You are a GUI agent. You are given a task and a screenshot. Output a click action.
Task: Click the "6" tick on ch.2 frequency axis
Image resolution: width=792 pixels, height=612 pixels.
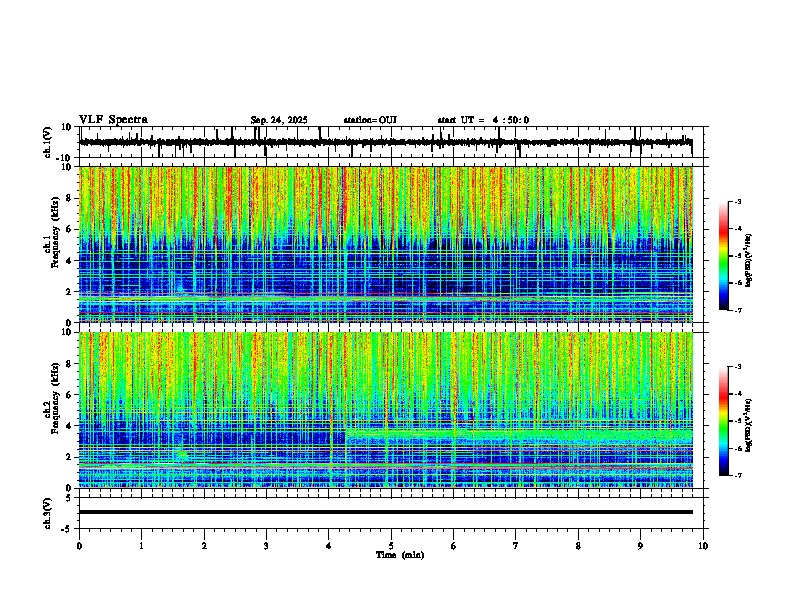click(x=71, y=395)
